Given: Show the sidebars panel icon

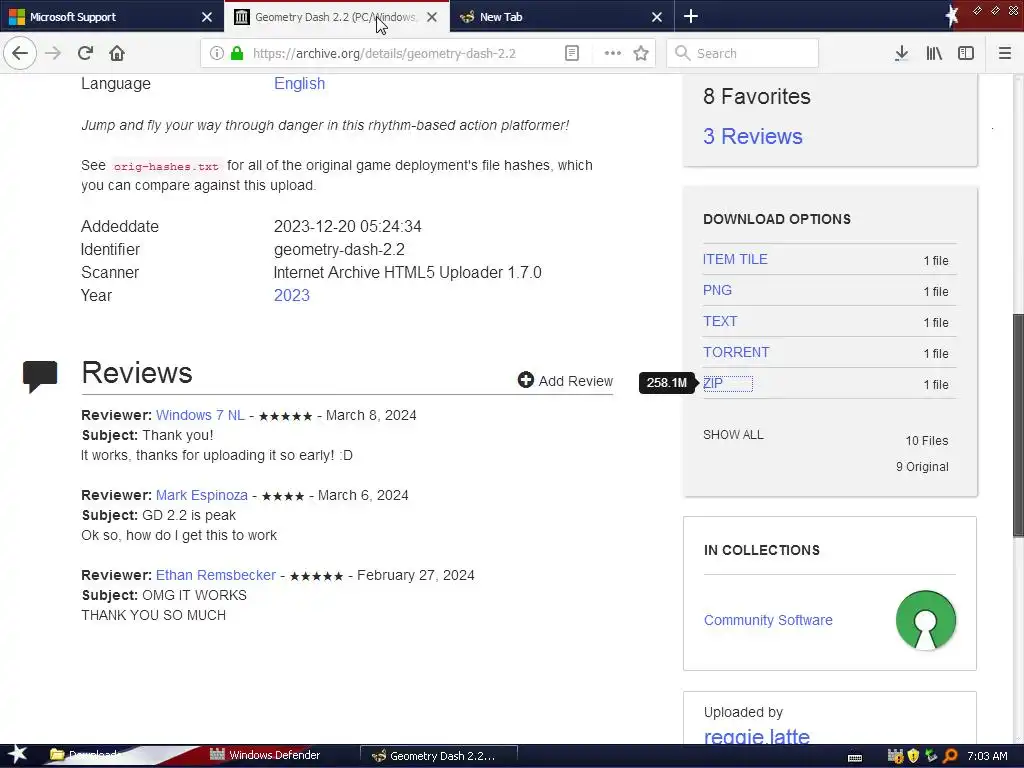Looking at the screenshot, I should (966, 53).
